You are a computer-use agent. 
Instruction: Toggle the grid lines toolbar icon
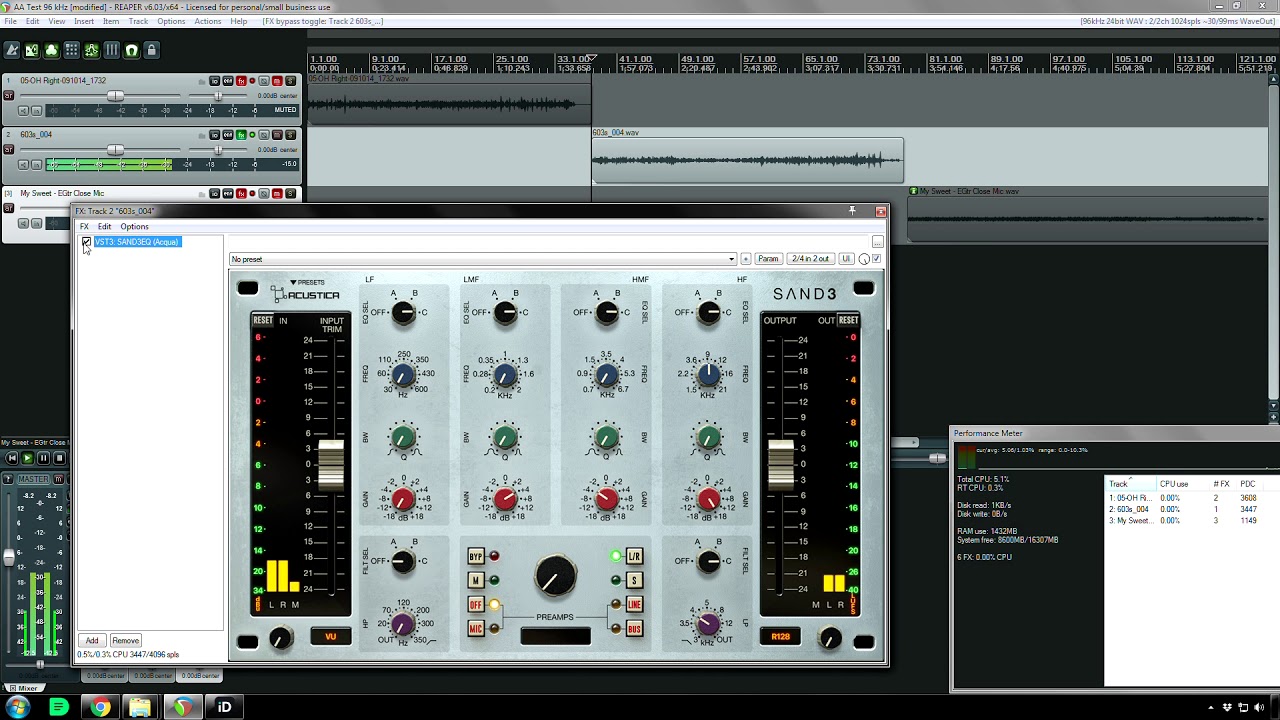(x=71, y=50)
